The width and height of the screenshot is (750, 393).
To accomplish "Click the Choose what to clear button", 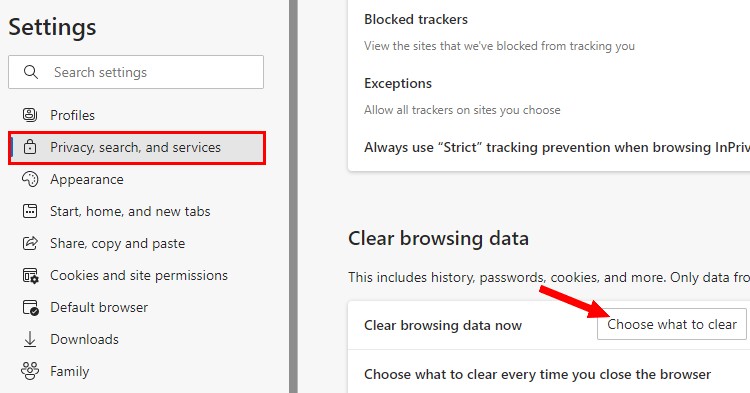I will pyautogui.click(x=672, y=324).
